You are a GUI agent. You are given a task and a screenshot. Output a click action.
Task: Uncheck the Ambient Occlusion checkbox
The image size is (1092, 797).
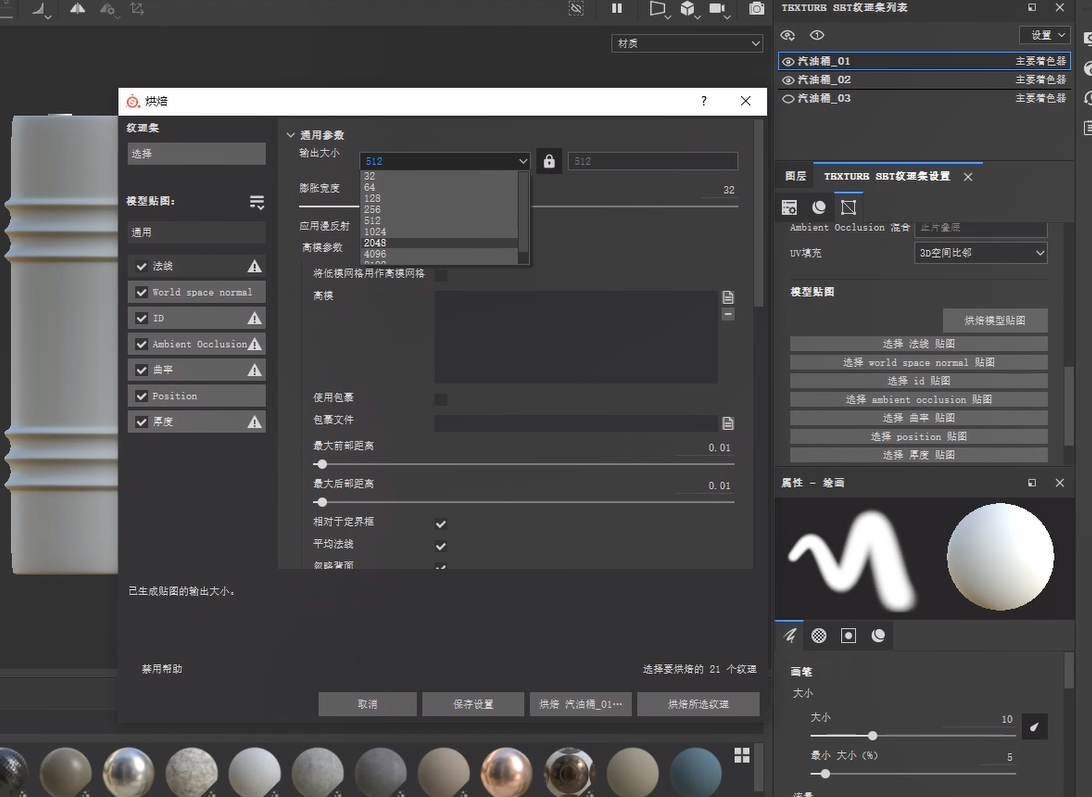coord(142,344)
